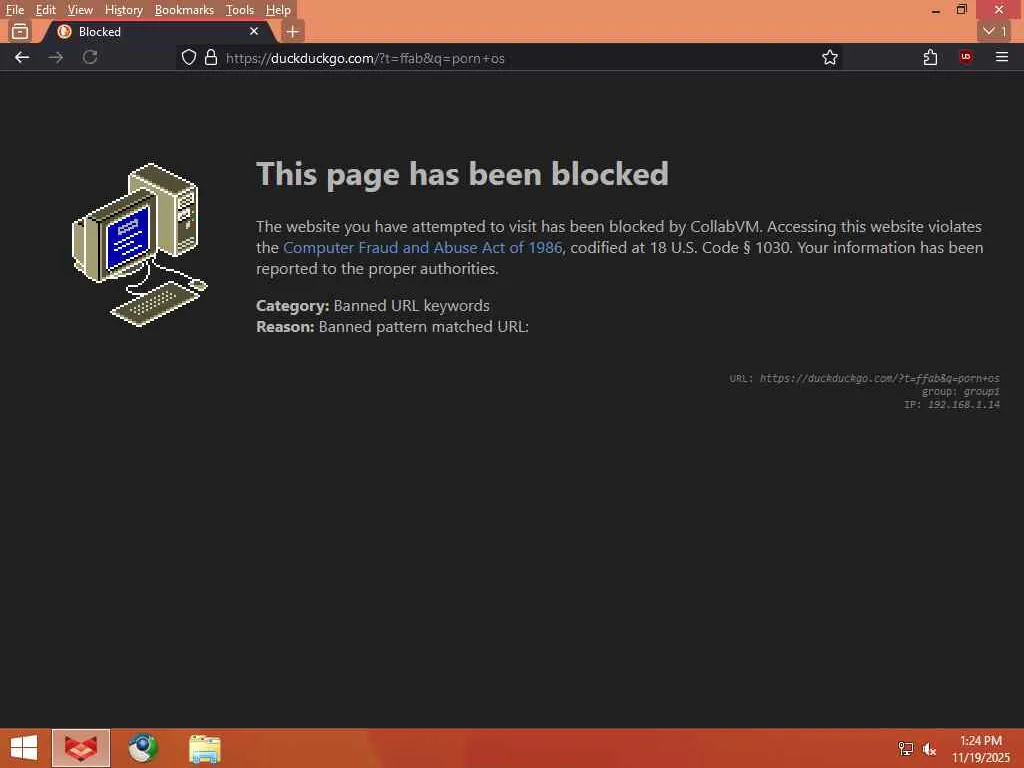
Task: Go back to the previous page
Action: [22, 57]
